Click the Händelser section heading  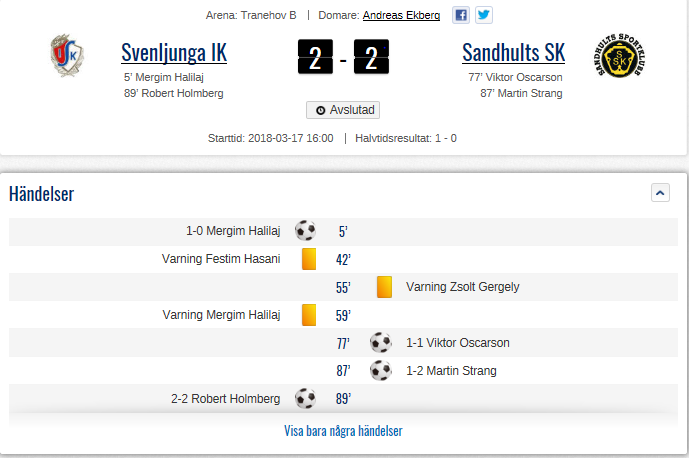[x=41, y=194]
